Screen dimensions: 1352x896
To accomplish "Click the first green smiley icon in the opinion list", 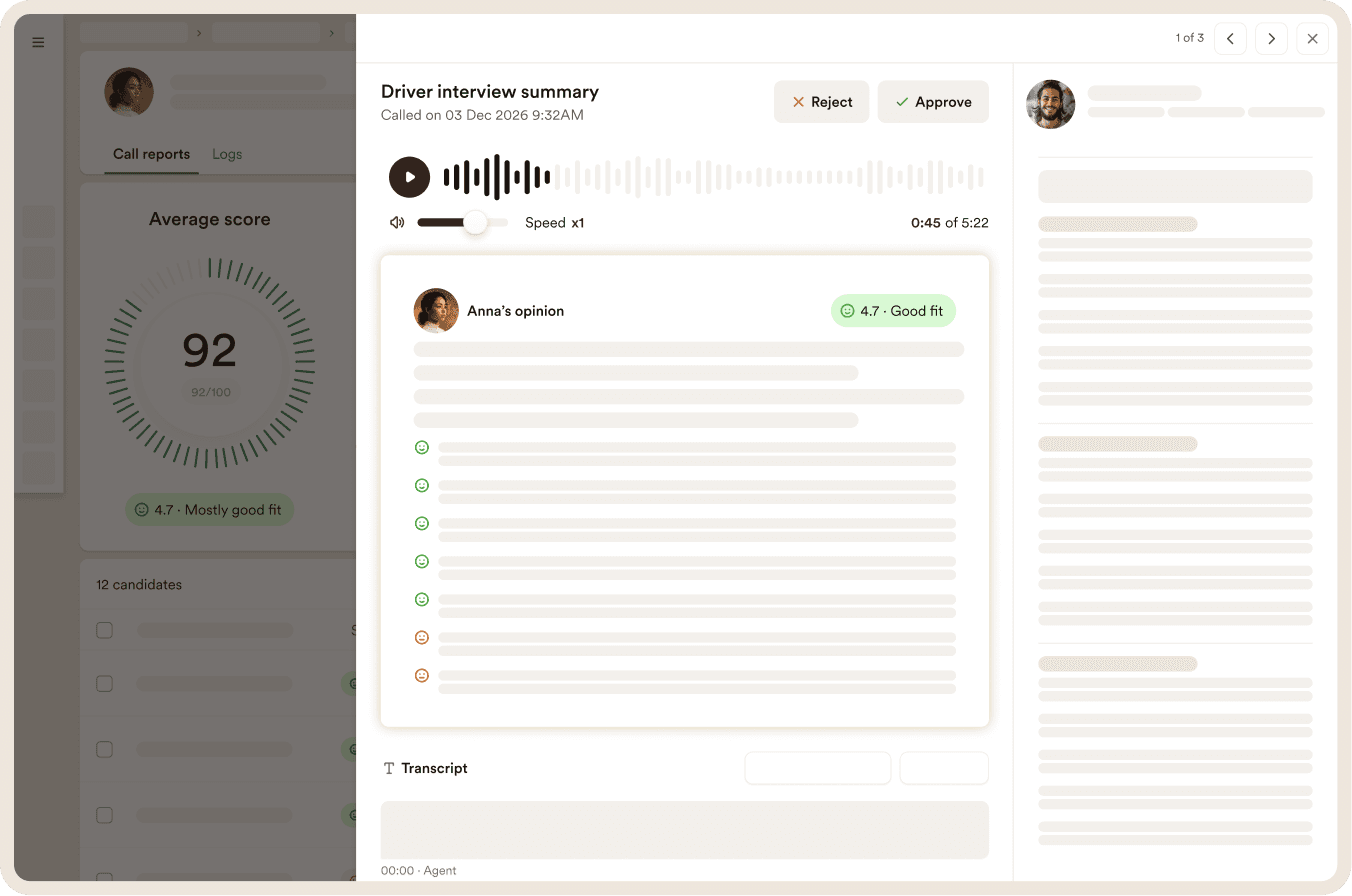I will [x=422, y=448].
